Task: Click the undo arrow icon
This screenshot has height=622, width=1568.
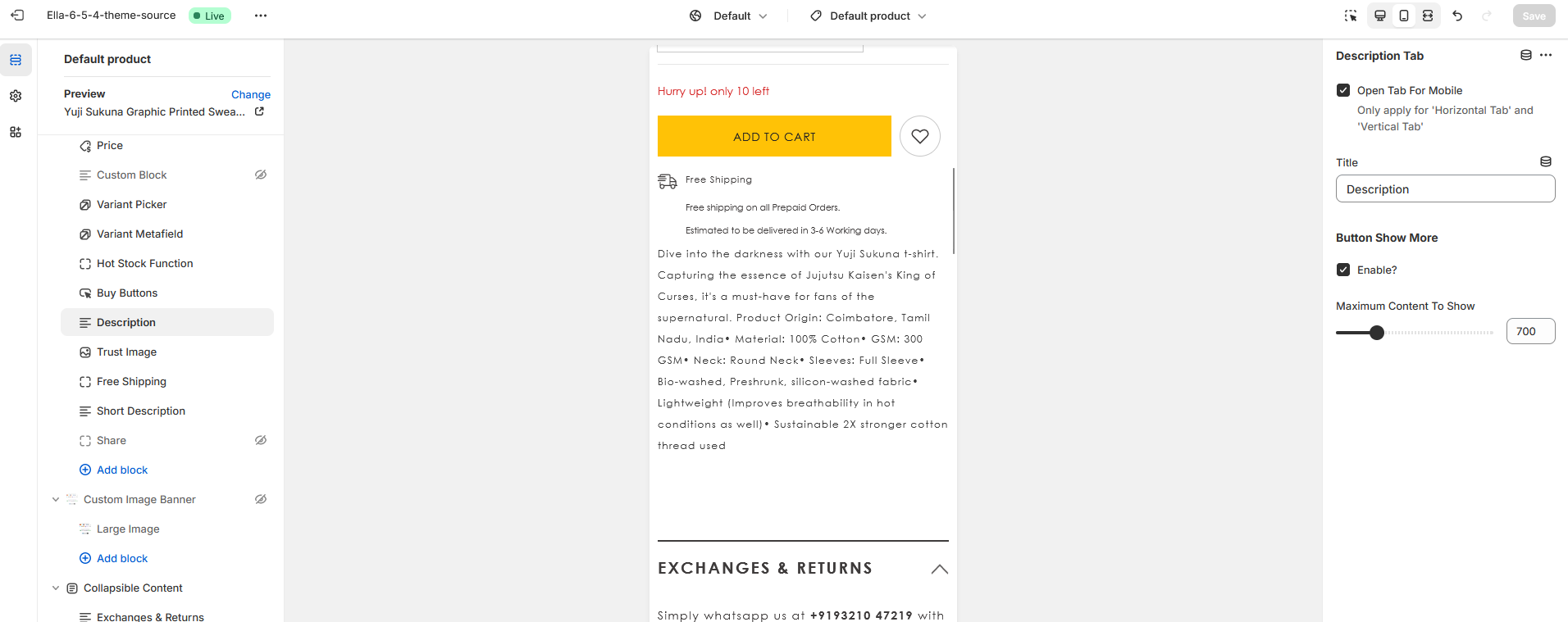Action: 1457,16
